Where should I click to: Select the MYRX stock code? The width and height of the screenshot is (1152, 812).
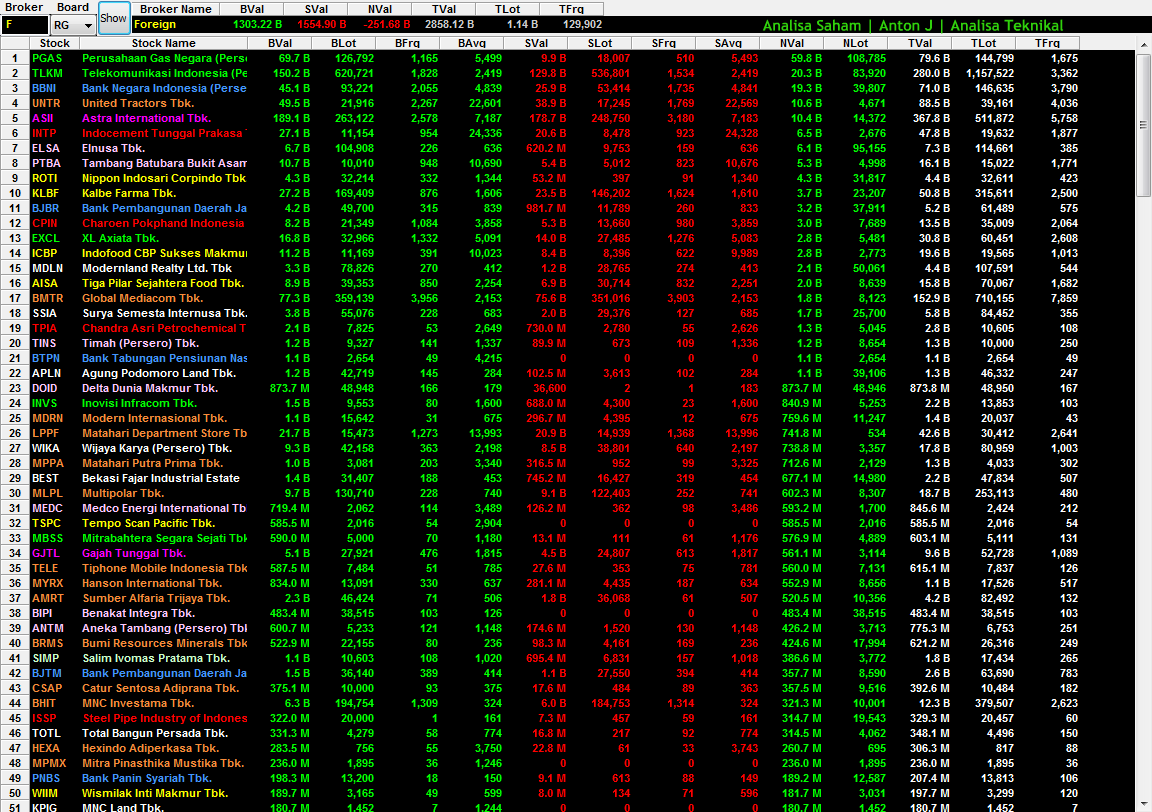[x=48, y=583]
